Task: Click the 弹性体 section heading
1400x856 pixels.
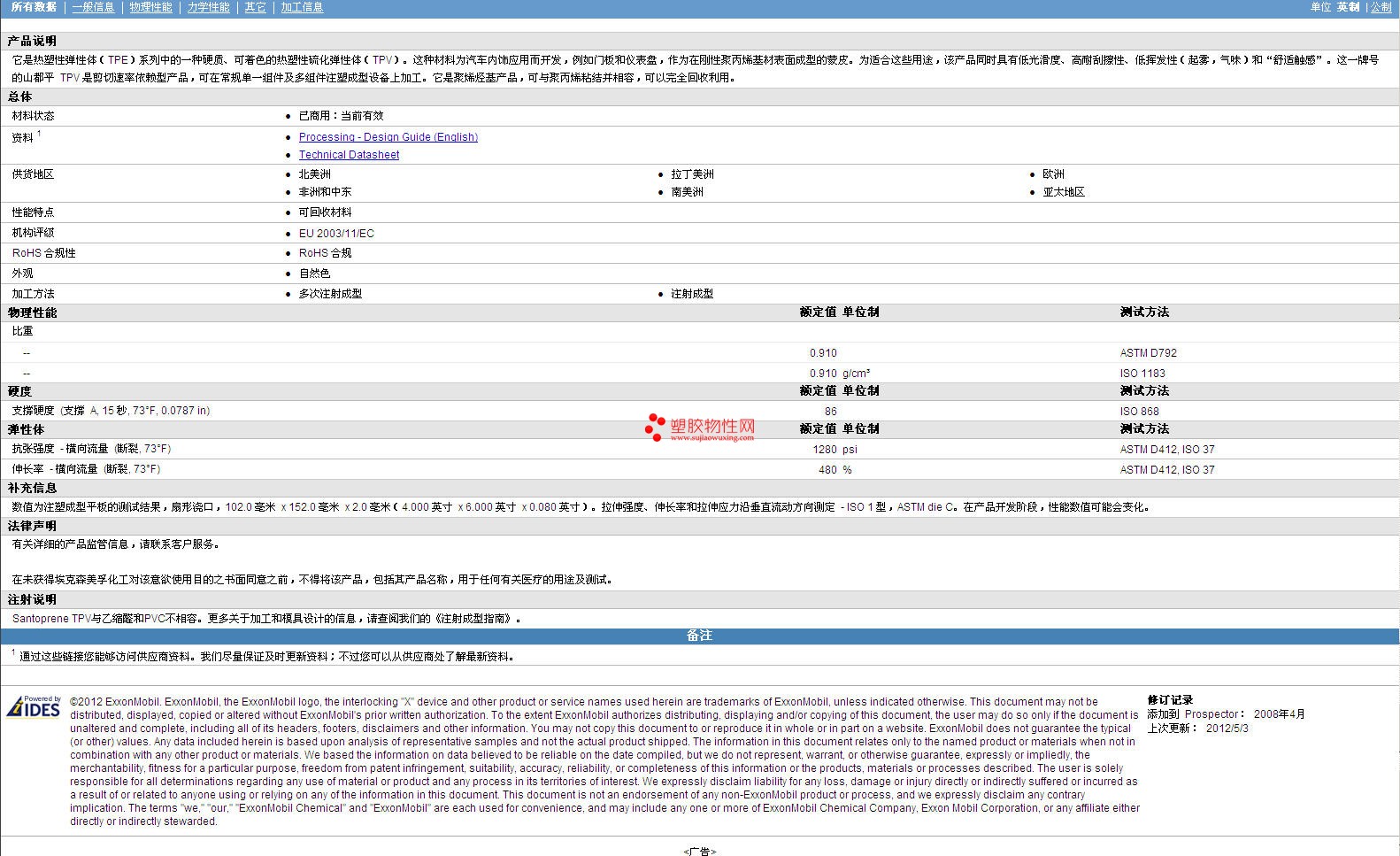Action: [x=26, y=429]
